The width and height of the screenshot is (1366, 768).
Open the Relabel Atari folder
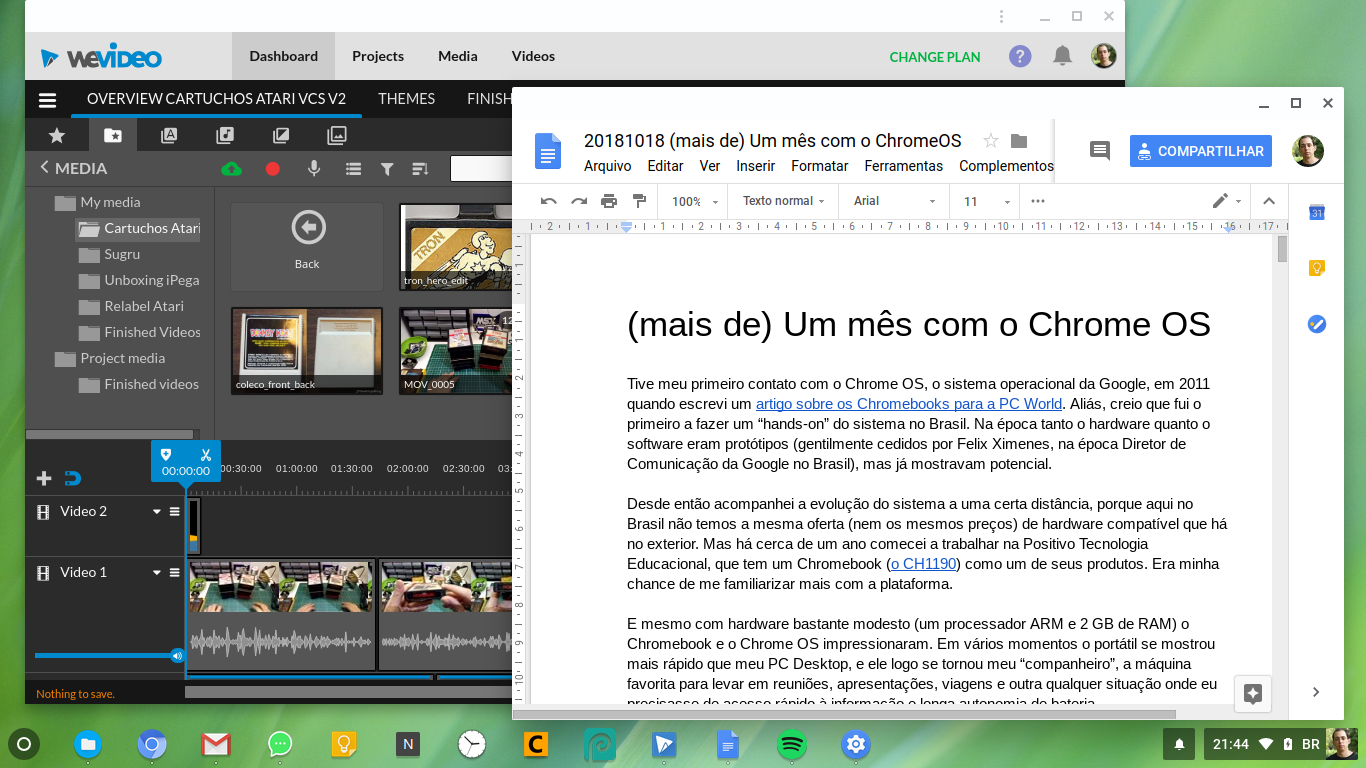pyautogui.click(x=132, y=306)
